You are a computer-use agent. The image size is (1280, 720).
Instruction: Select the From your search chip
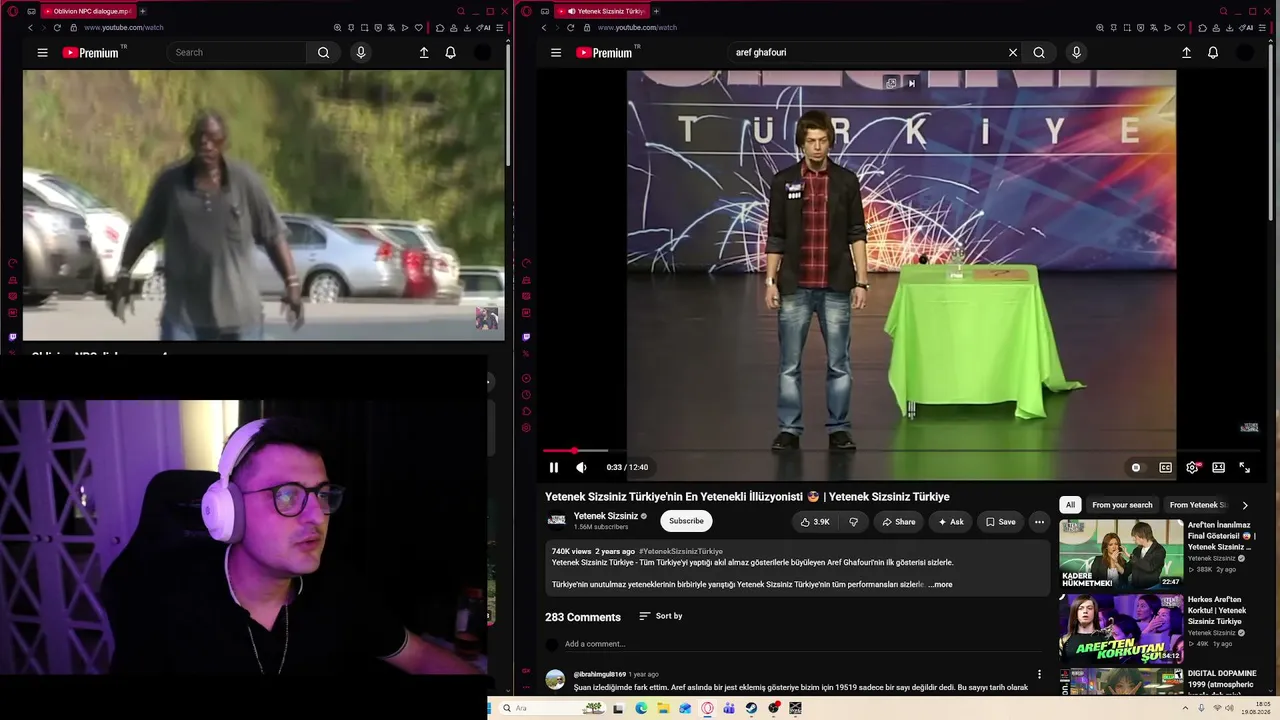coord(1122,505)
